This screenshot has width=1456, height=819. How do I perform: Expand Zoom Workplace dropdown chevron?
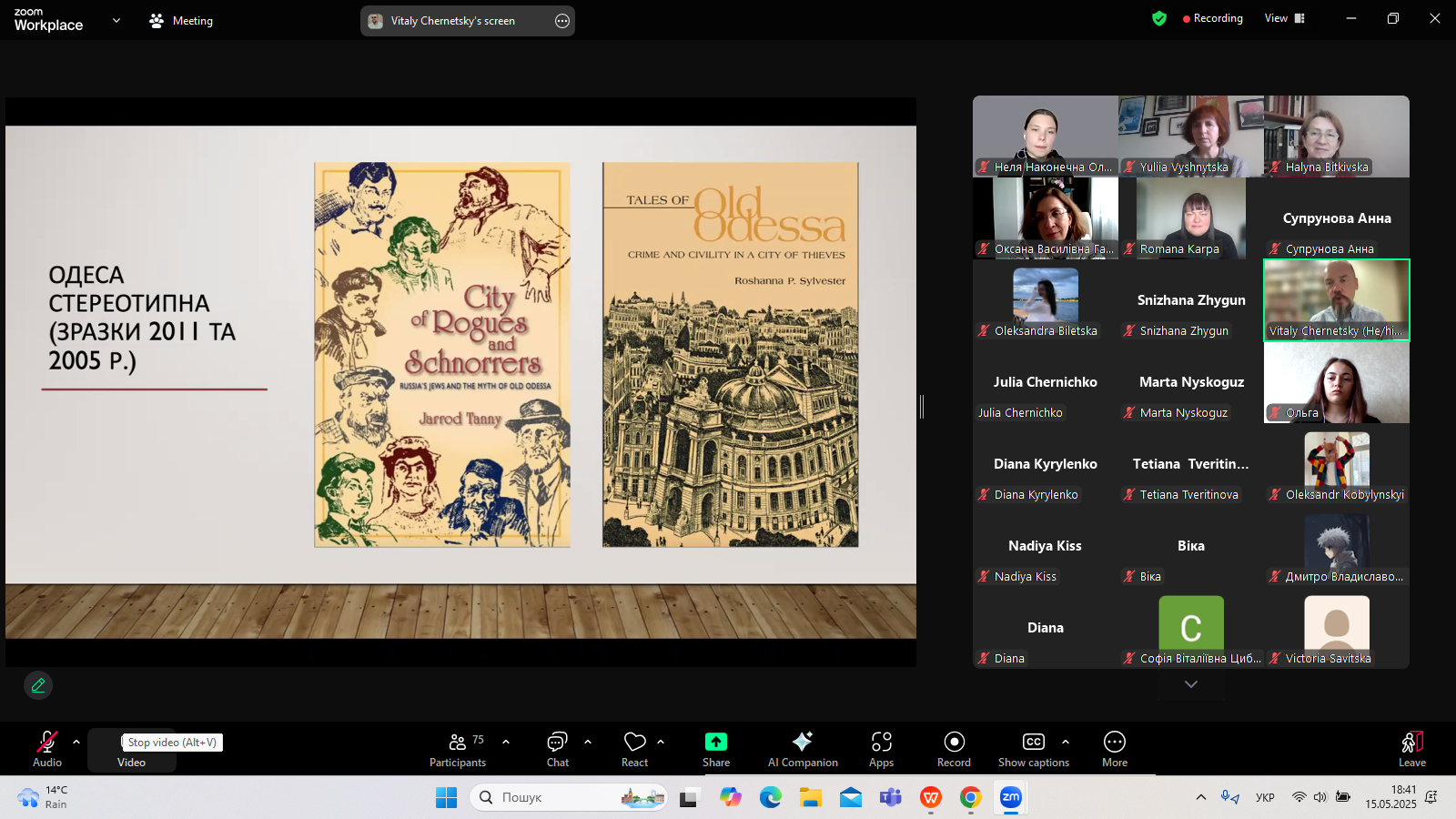point(116,20)
